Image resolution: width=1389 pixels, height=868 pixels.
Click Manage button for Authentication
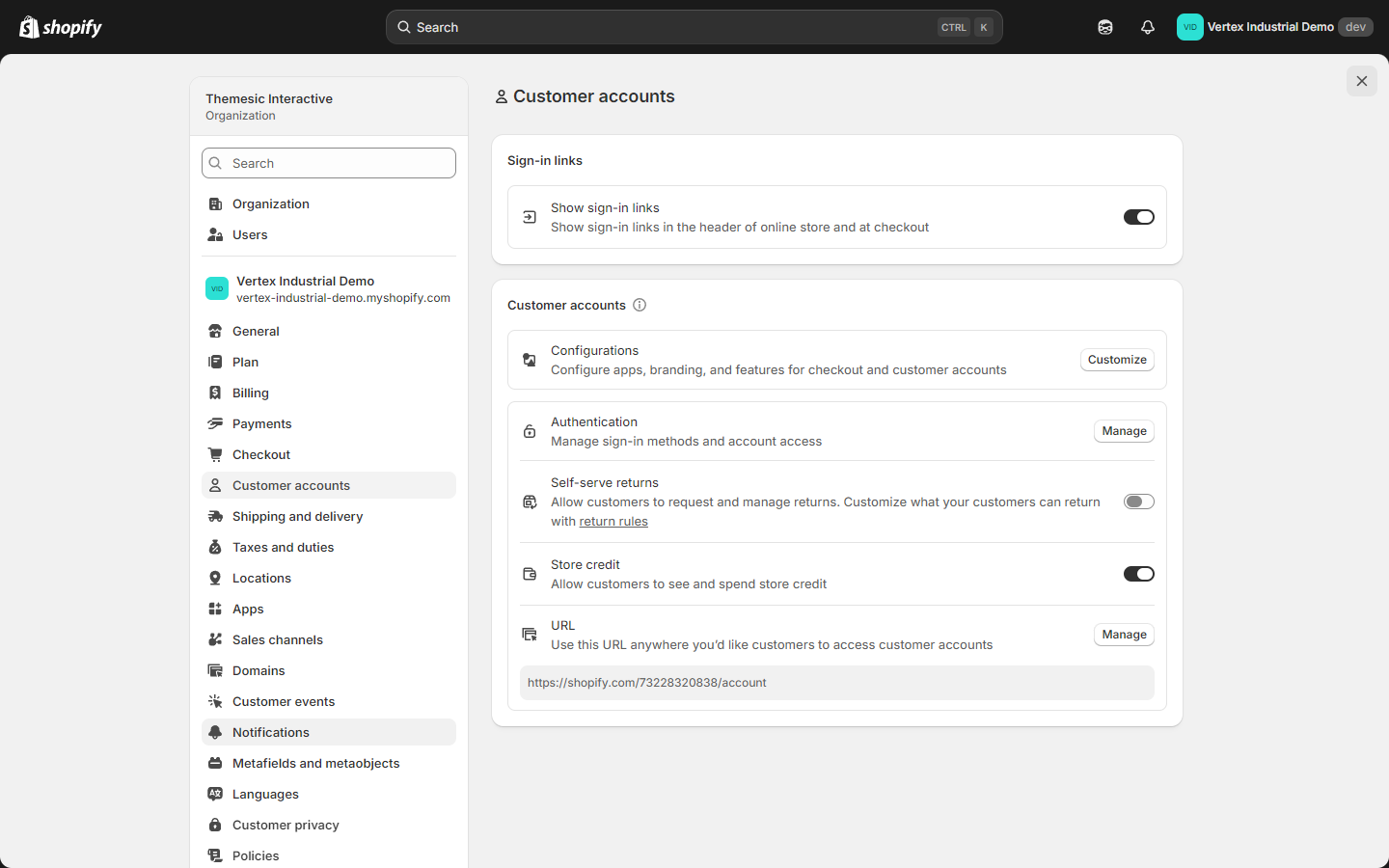click(1124, 431)
